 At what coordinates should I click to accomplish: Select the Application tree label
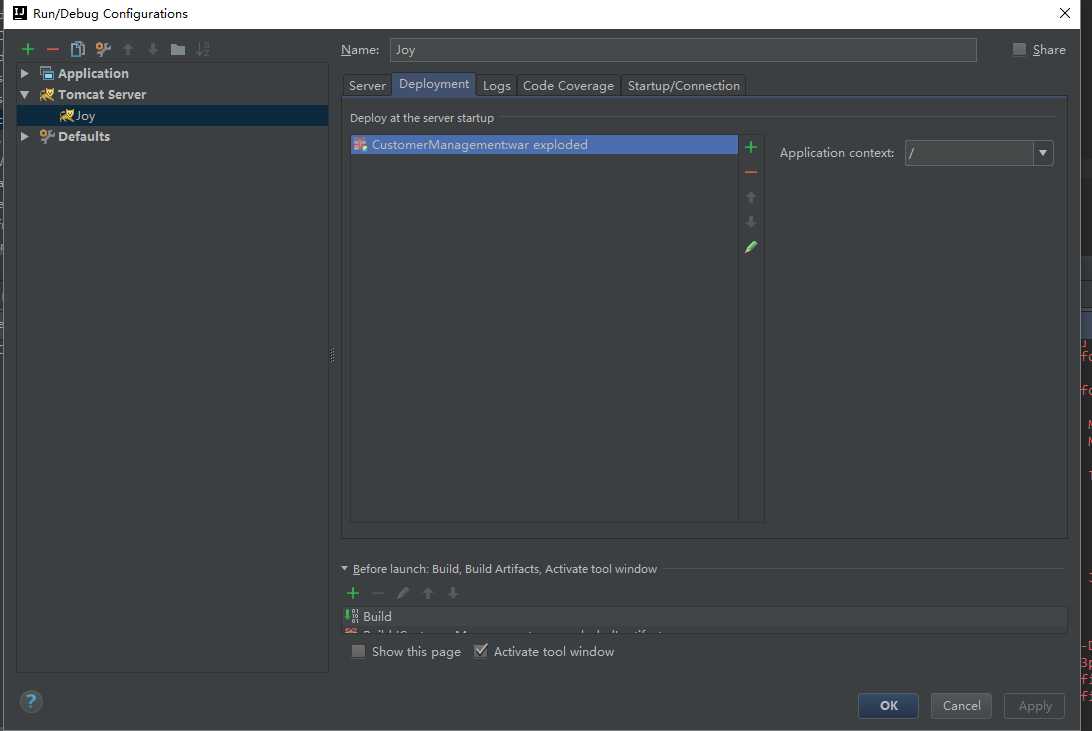(x=93, y=73)
